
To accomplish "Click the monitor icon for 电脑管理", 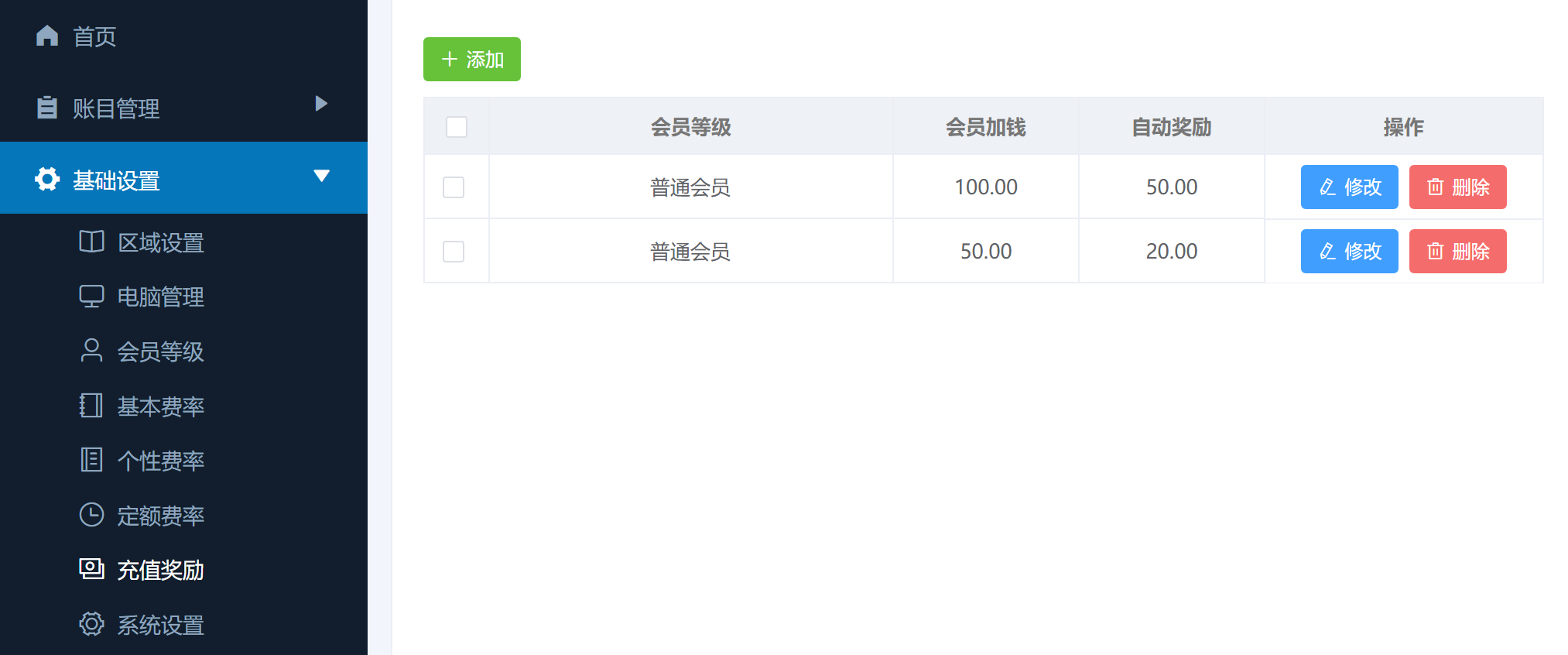I will click(91, 297).
